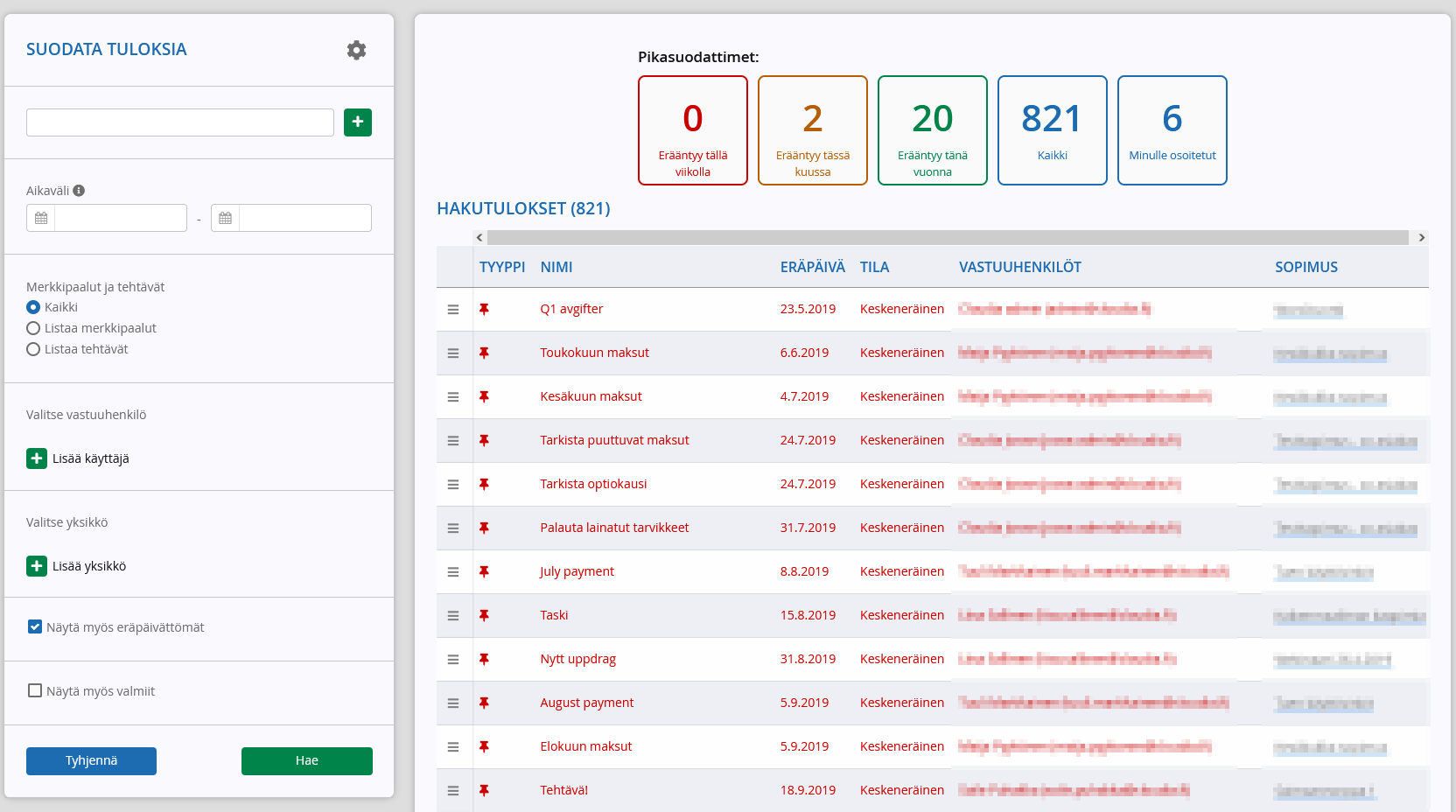1456x812 pixels.
Task: Open Tarkista puuttuvat maksut task
Action: tap(615, 440)
